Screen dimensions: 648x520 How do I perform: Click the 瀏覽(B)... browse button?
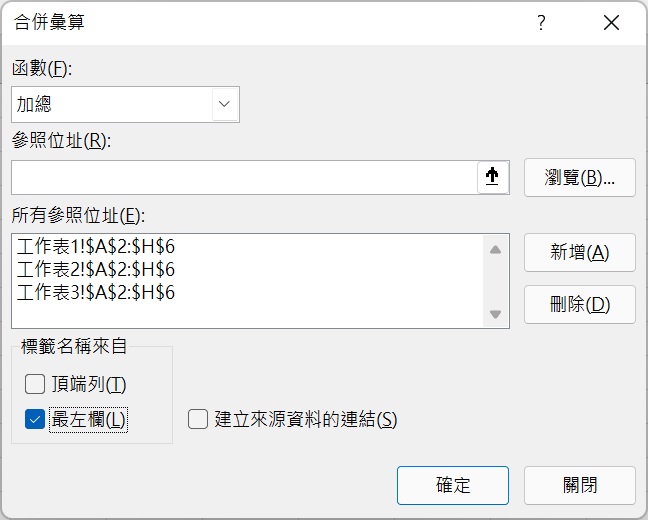pyautogui.click(x=579, y=177)
